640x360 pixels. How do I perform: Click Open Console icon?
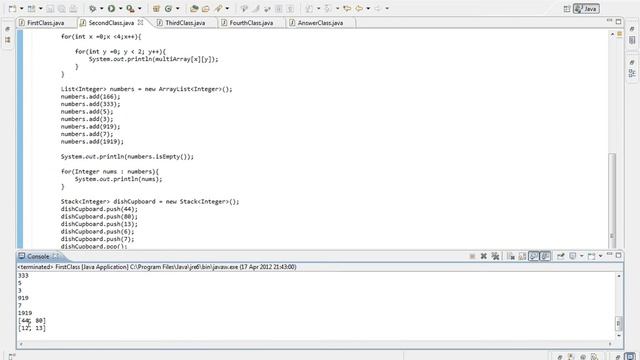click(x=591, y=256)
